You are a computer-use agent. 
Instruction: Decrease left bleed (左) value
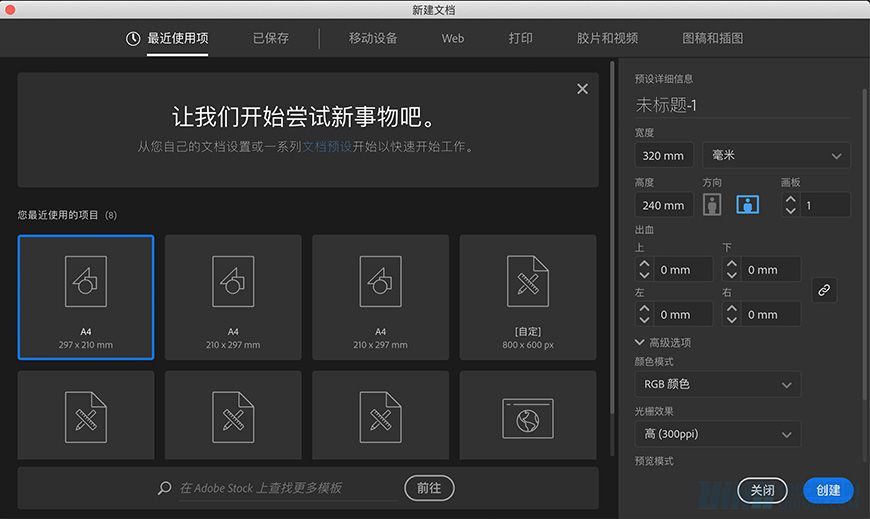tap(644, 320)
